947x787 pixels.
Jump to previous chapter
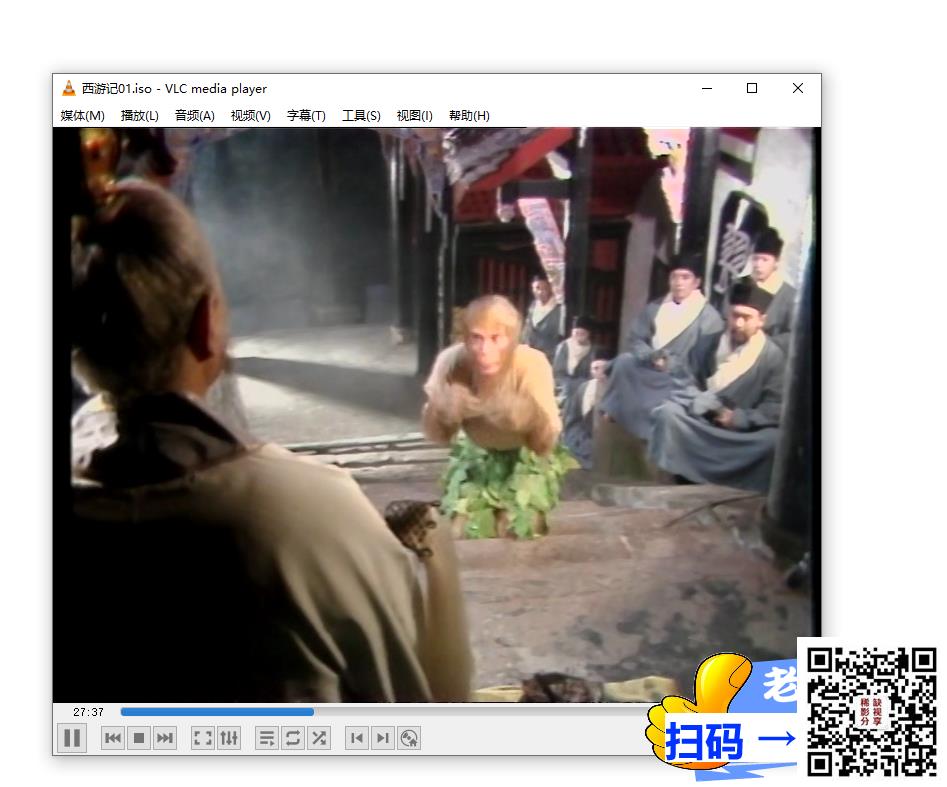tap(357, 738)
